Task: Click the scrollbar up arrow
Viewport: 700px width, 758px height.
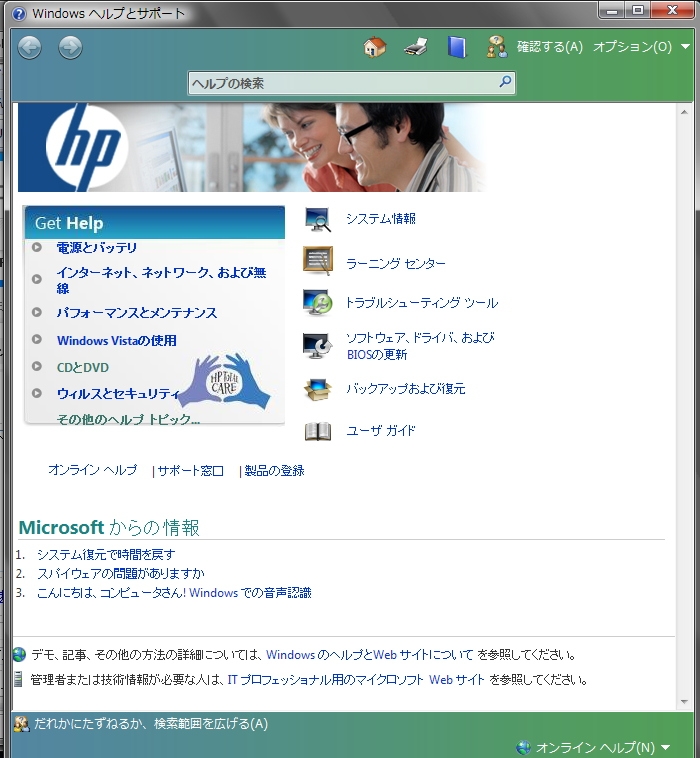Action: pyautogui.click(x=684, y=112)
